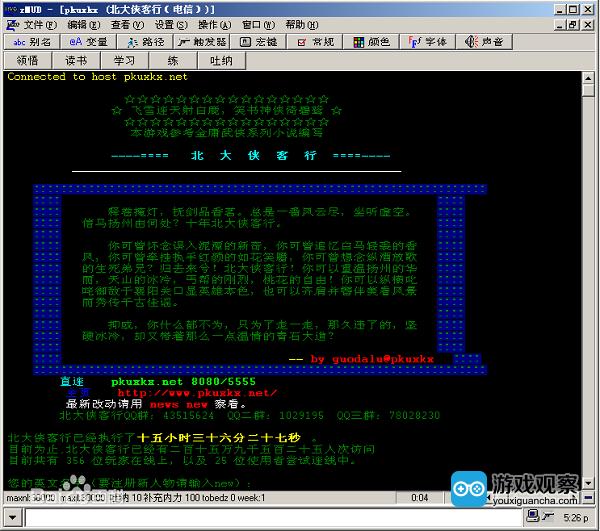Click into the command input line
Image resolution: width=600 pixels, height=531 pixels.
click(x=274, y=518)
